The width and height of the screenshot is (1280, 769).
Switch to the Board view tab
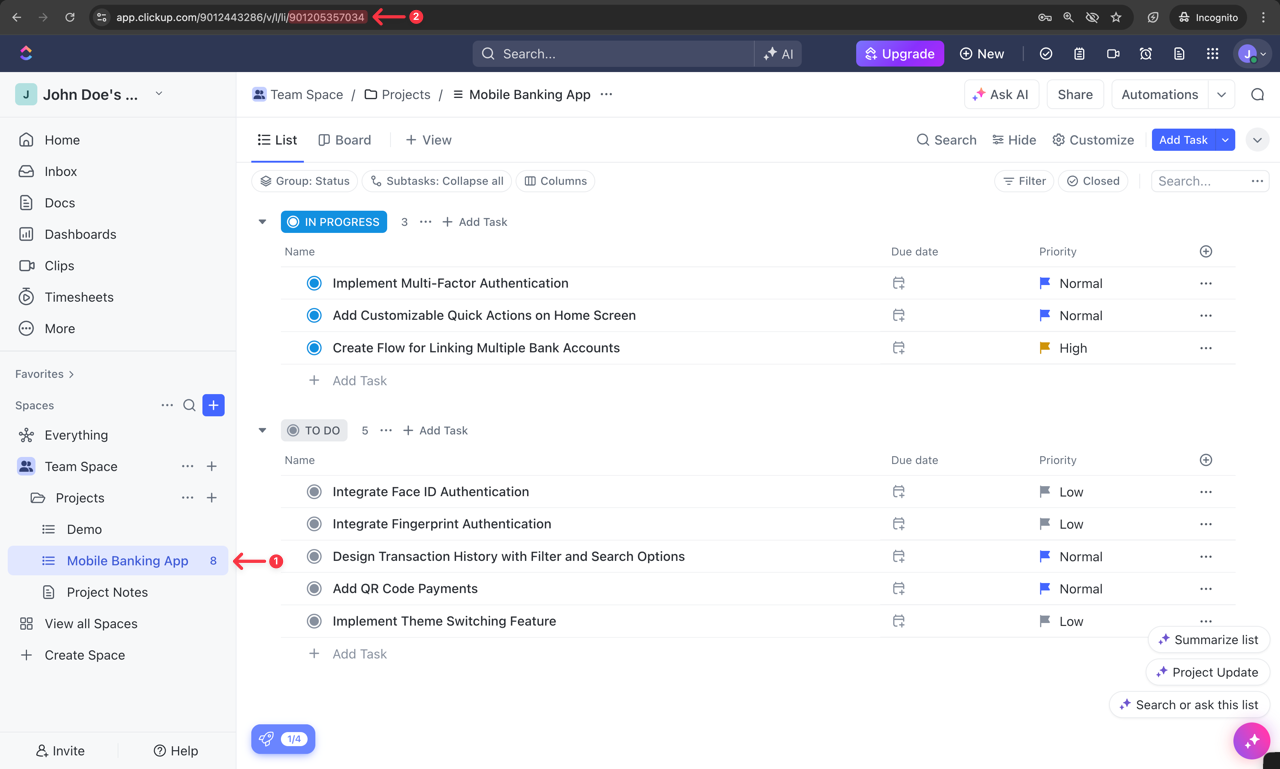click(344, 140)
